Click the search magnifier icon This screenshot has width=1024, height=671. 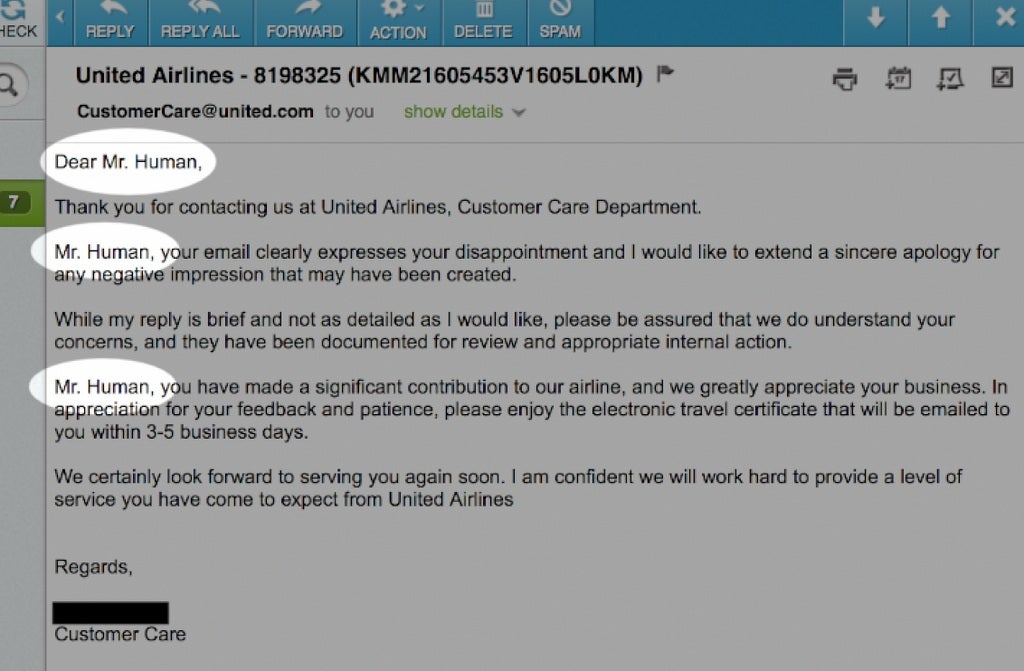(10, 86)
